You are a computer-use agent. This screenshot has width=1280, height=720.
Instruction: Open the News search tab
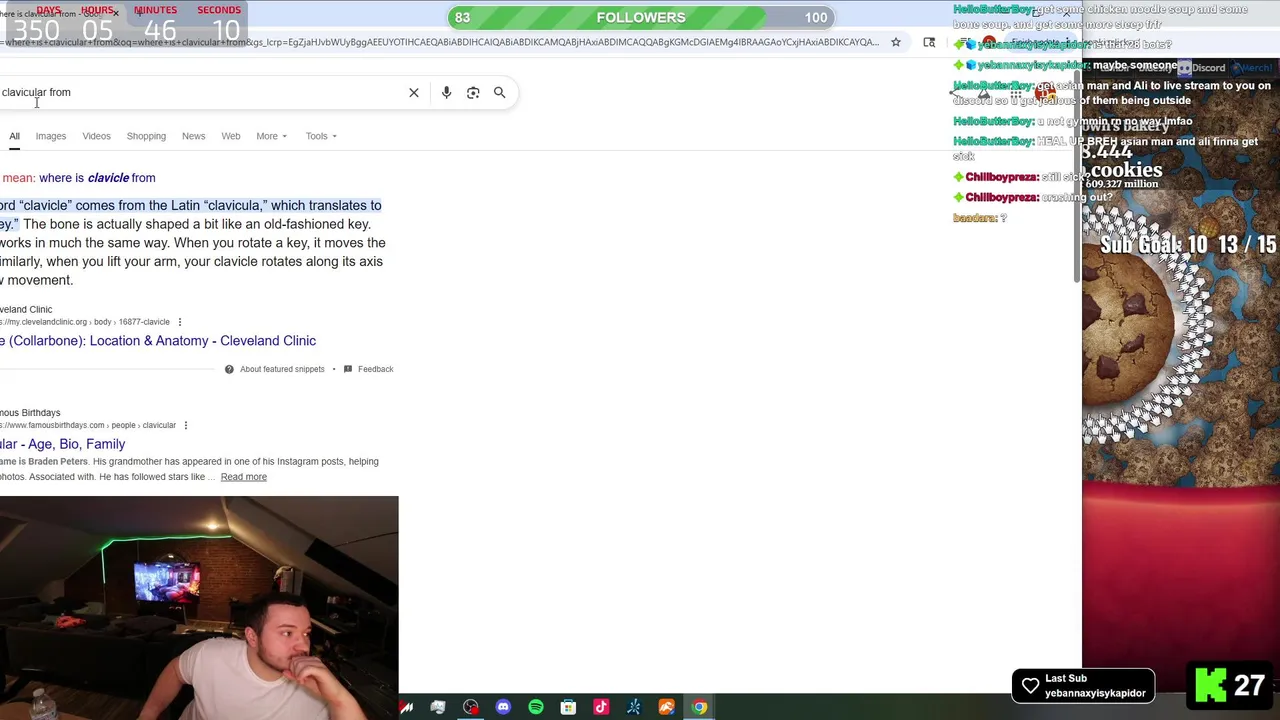point(193,136)
